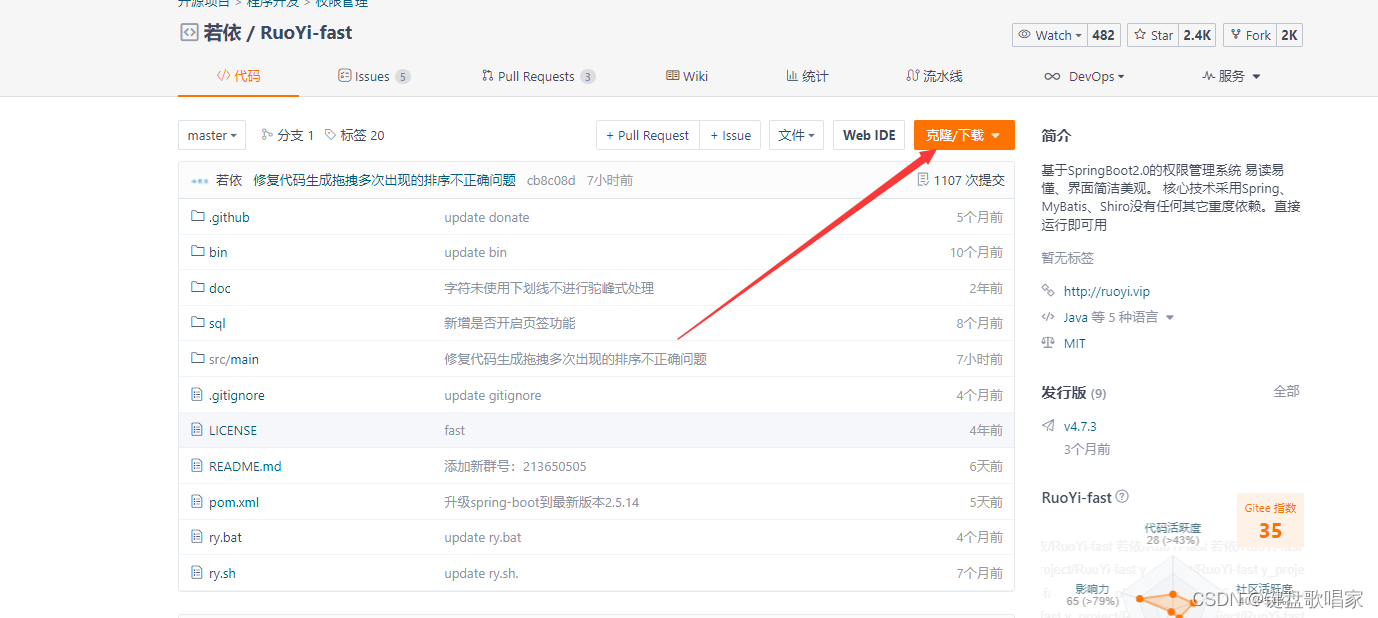Click the 2K fork count
The width and height of the screenshot is (1378, 618).
pyautogui.click(x=1289, y=35)
